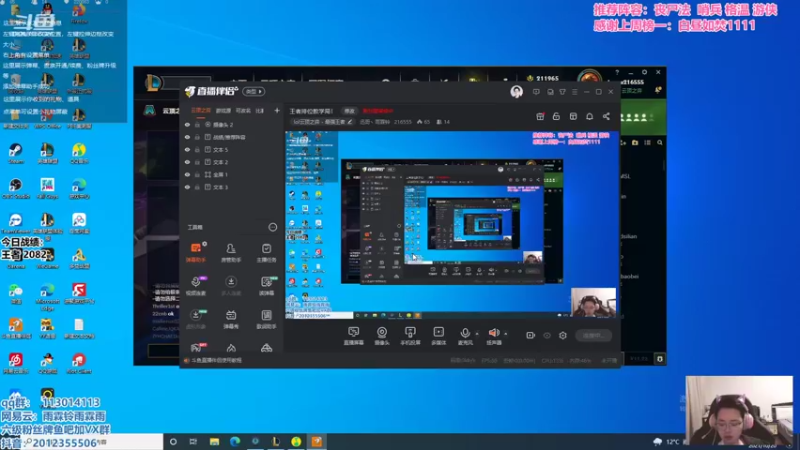
Task: Add a 摄像头 camera source
Action: [382, 336]
